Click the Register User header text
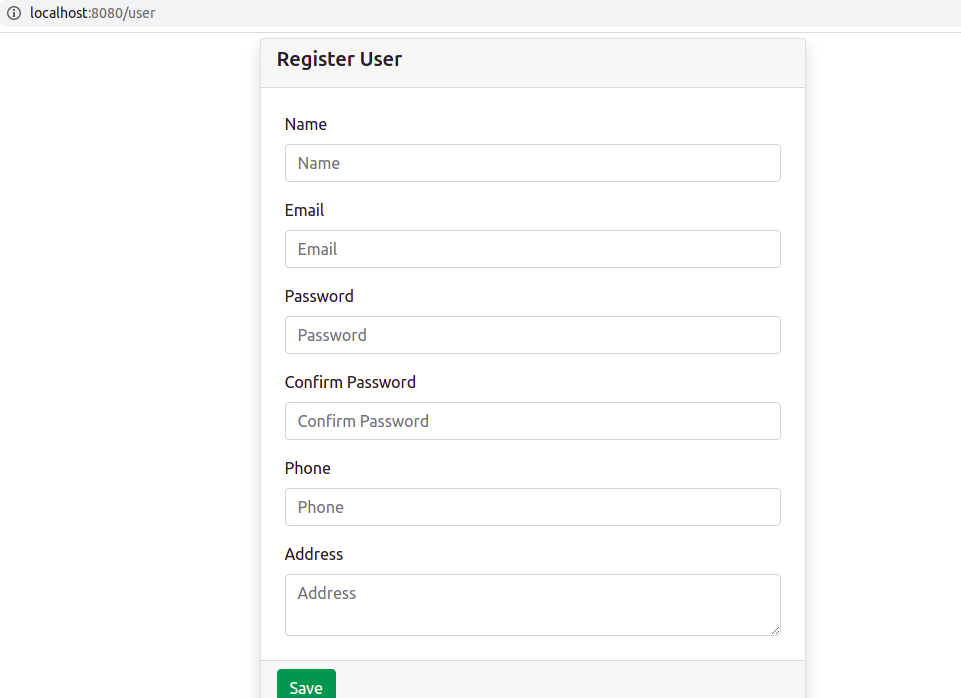 (x=339, y=59)
